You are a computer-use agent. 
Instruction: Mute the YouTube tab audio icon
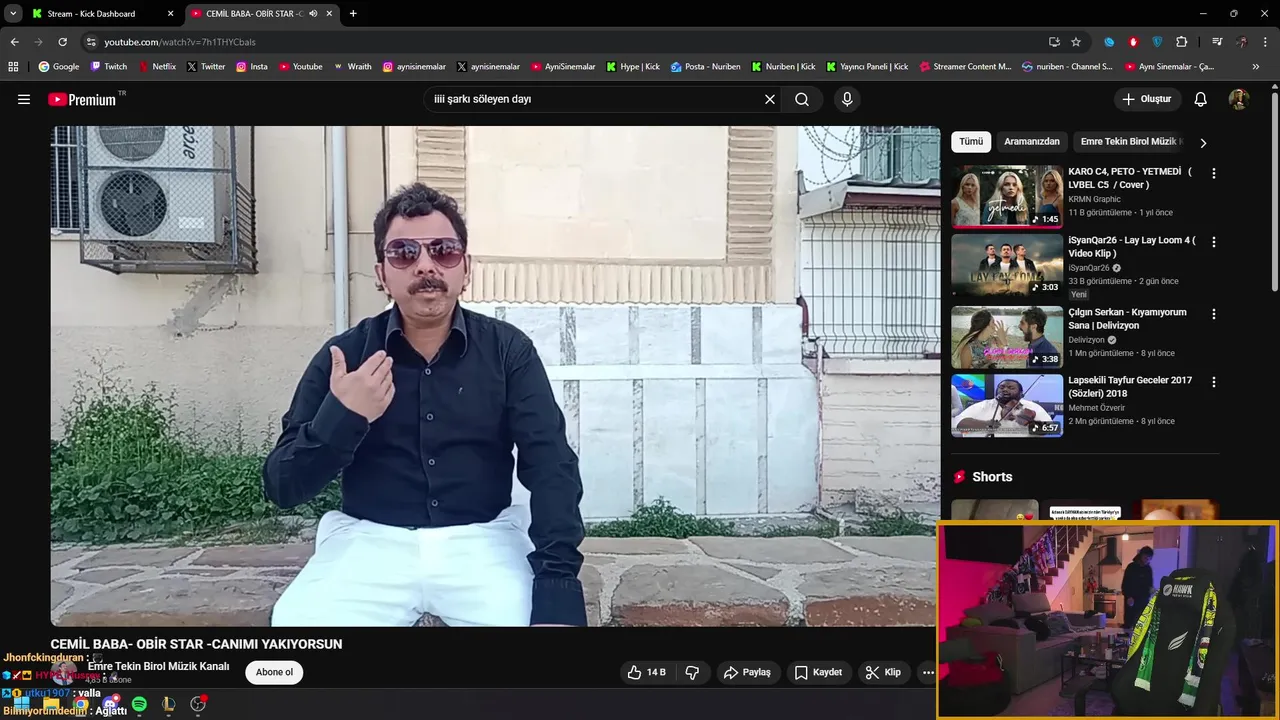pyautogui.click(x=313, y=14)
